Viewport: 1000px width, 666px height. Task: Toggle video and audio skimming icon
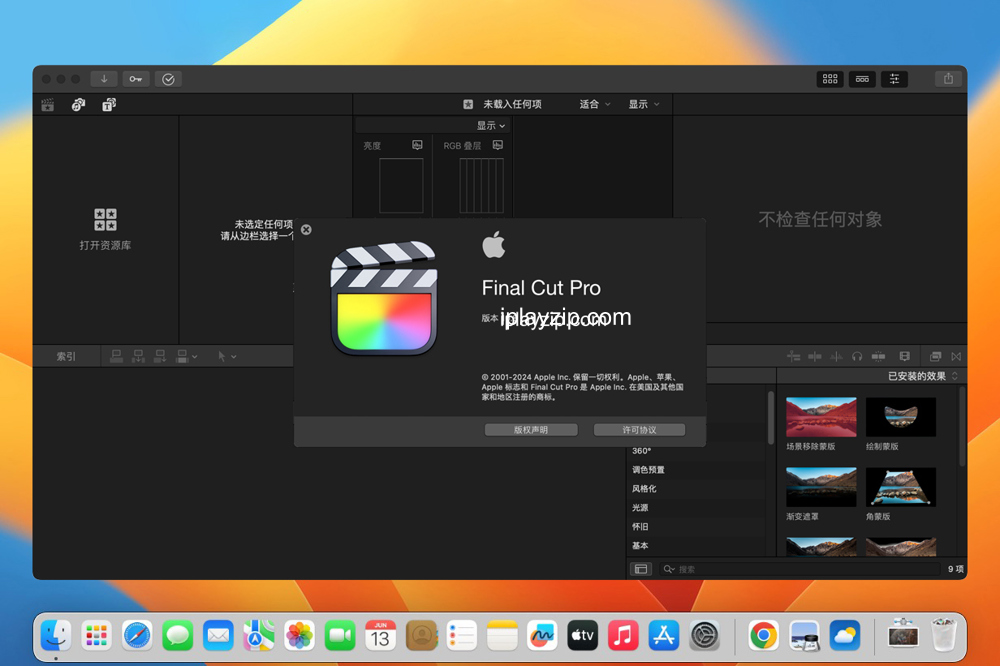pyautogui.click(x=814, y=357)
